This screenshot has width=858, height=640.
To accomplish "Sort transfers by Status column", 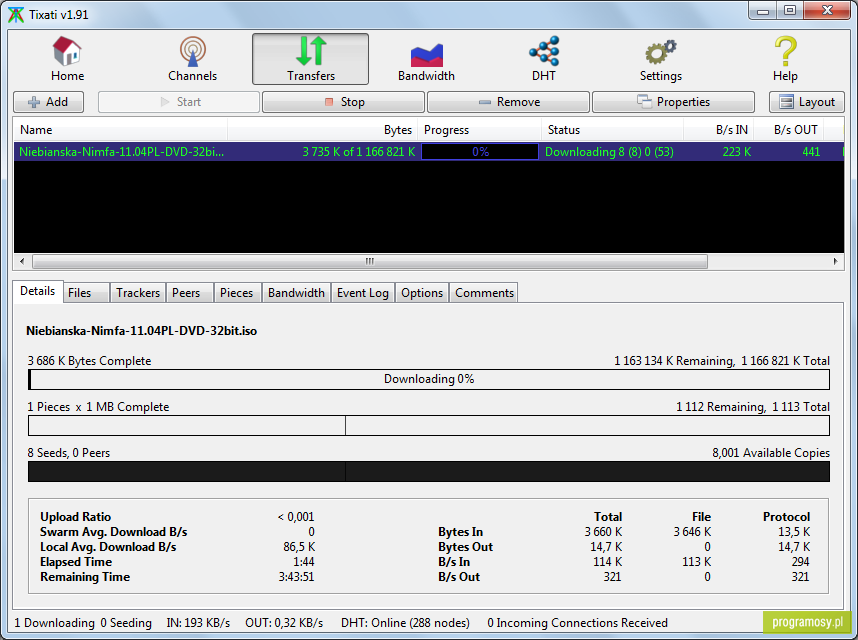I will (612, 130).
